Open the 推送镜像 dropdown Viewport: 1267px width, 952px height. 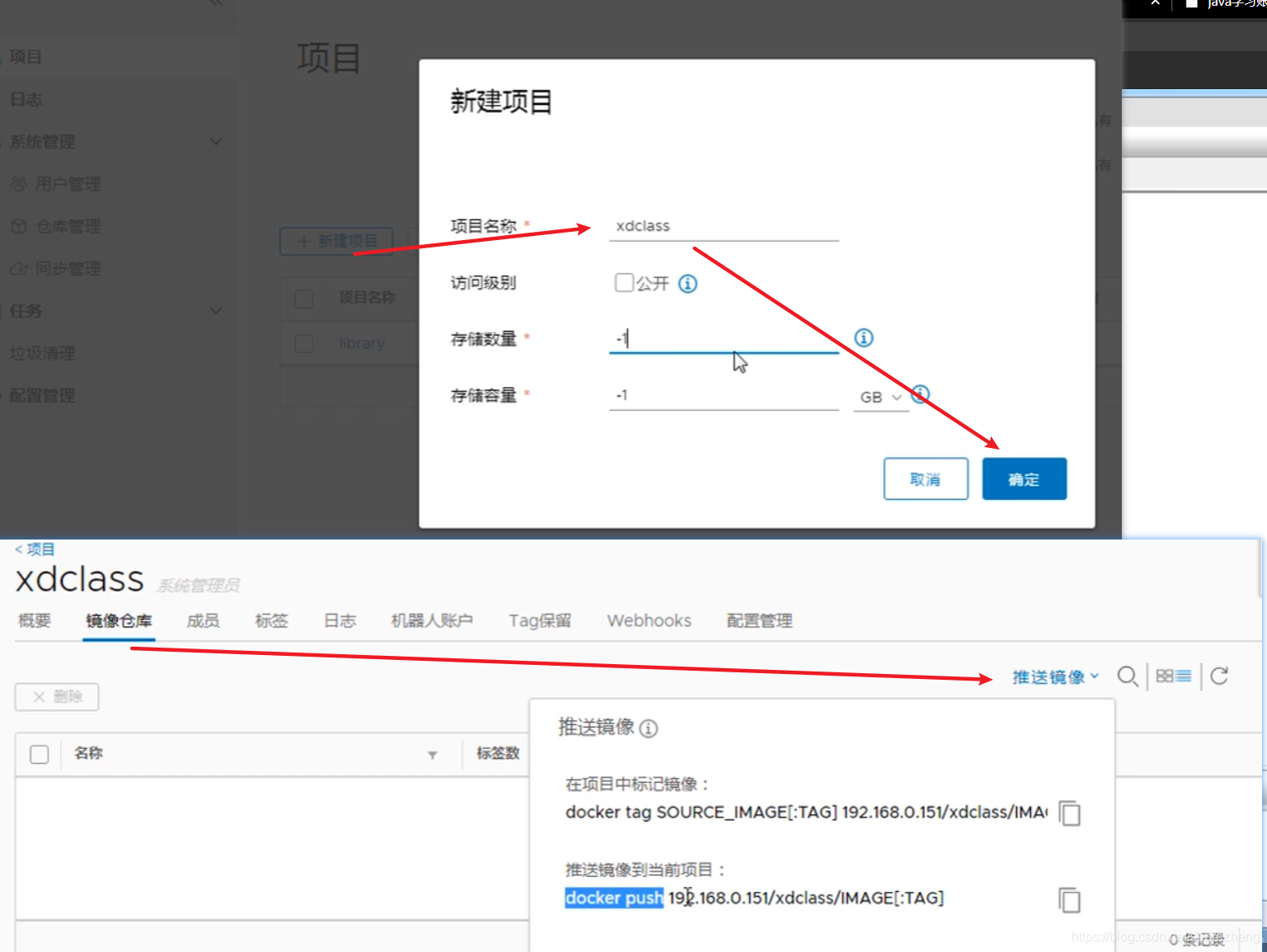1054,676
